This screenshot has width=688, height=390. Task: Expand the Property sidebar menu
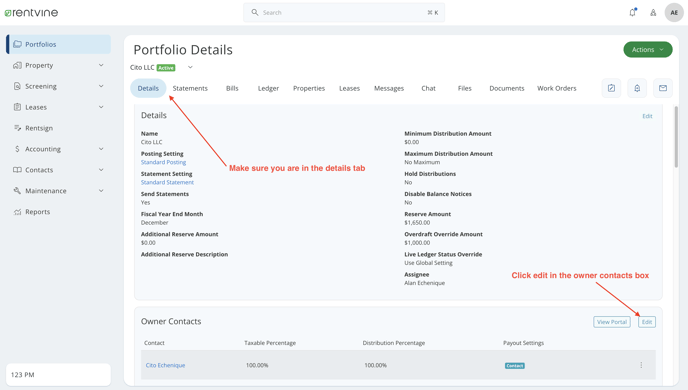pyautogui.click(x=101, y=65)
